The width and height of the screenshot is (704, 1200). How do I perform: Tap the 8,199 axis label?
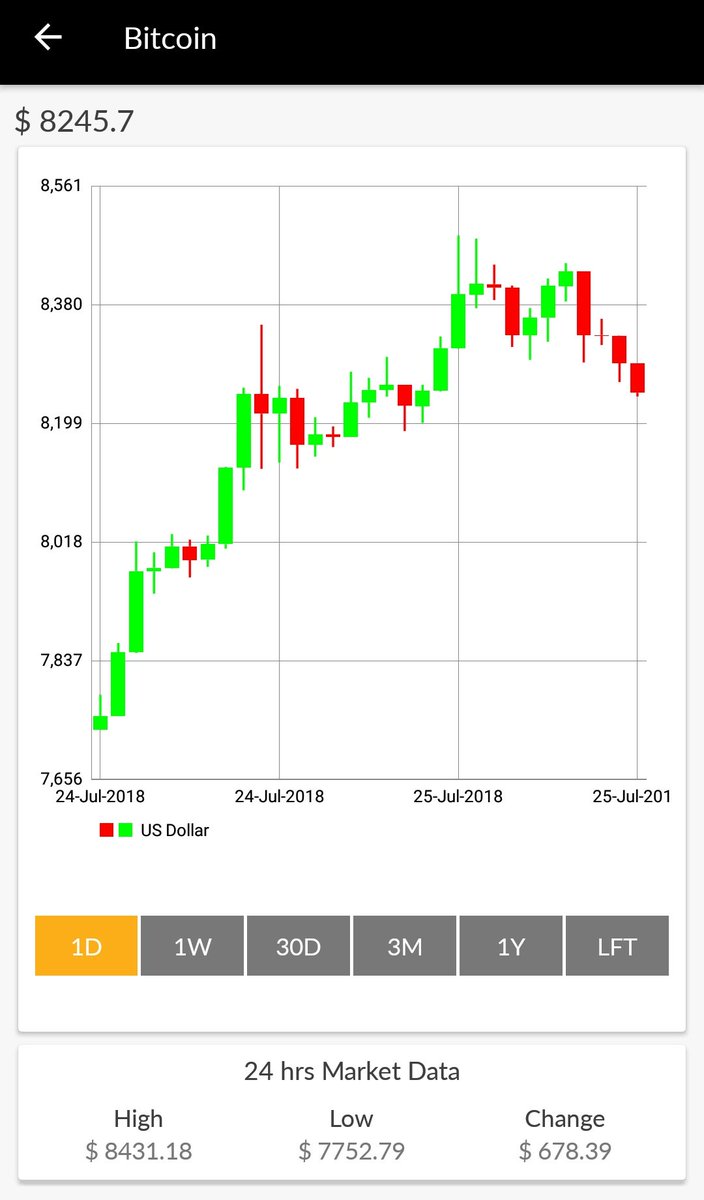click(x=61, y=423)
